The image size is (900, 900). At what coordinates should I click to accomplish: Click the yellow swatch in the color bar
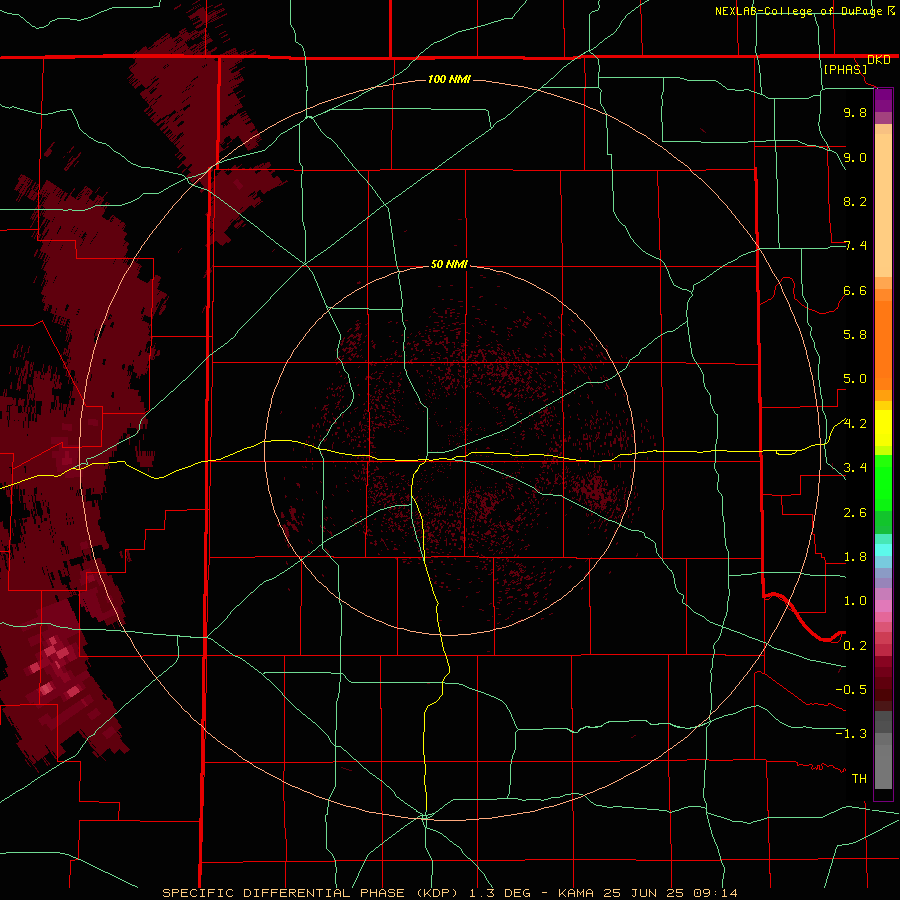tap(883, 428)
